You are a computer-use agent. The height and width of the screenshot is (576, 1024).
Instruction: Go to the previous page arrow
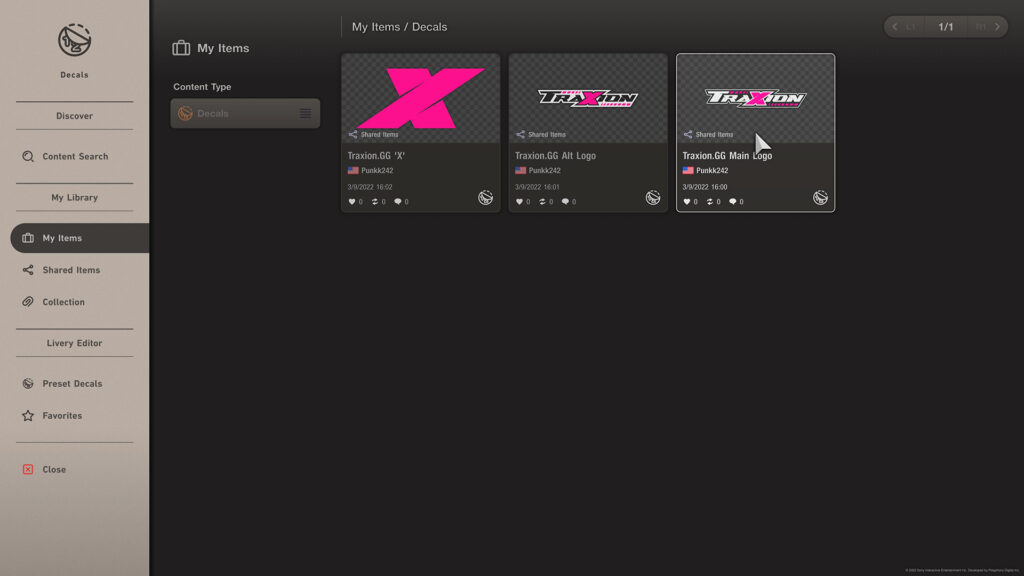[x=895, y=27]
